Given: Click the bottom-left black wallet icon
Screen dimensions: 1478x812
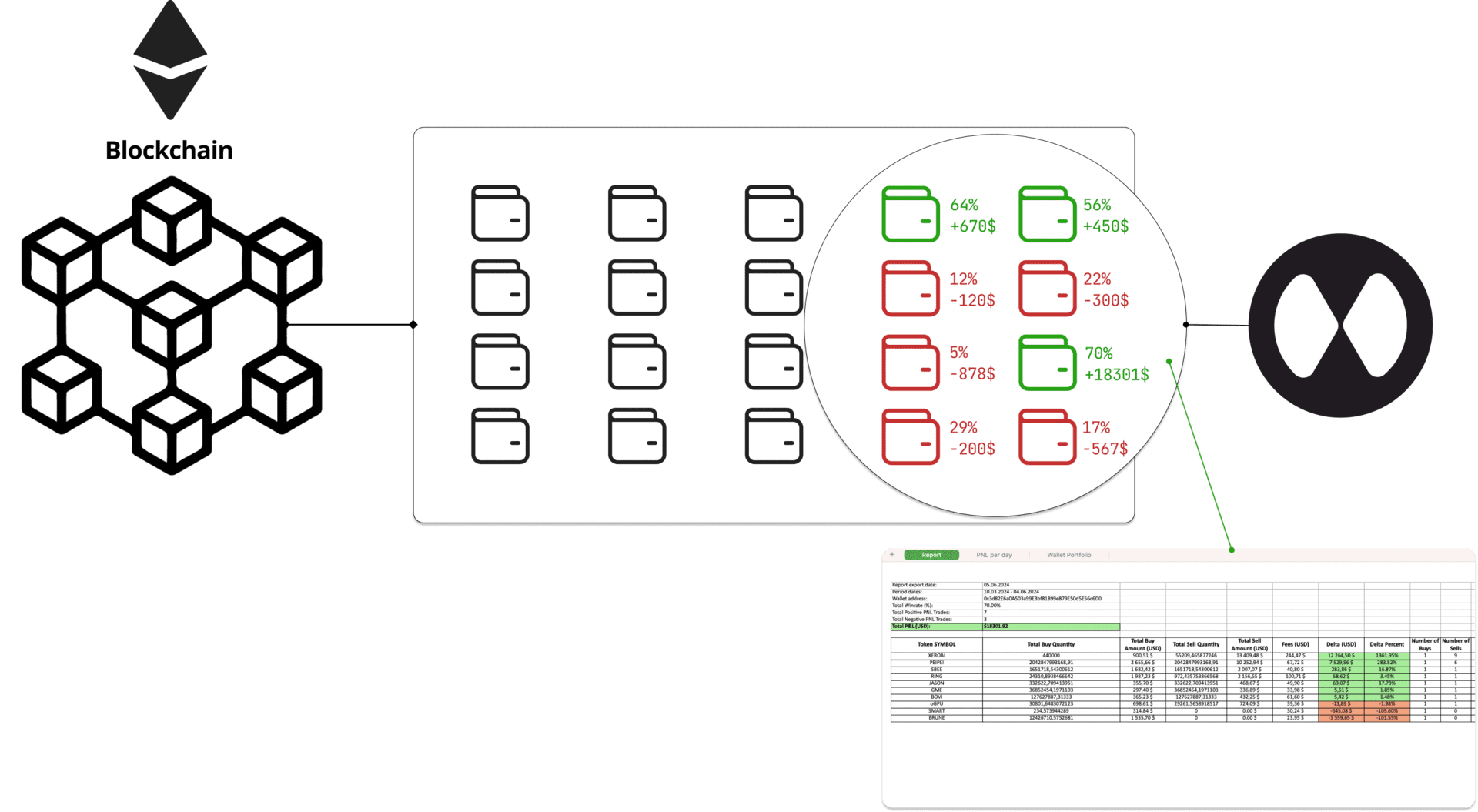Looking at the screenshot, I should [500, 436].
